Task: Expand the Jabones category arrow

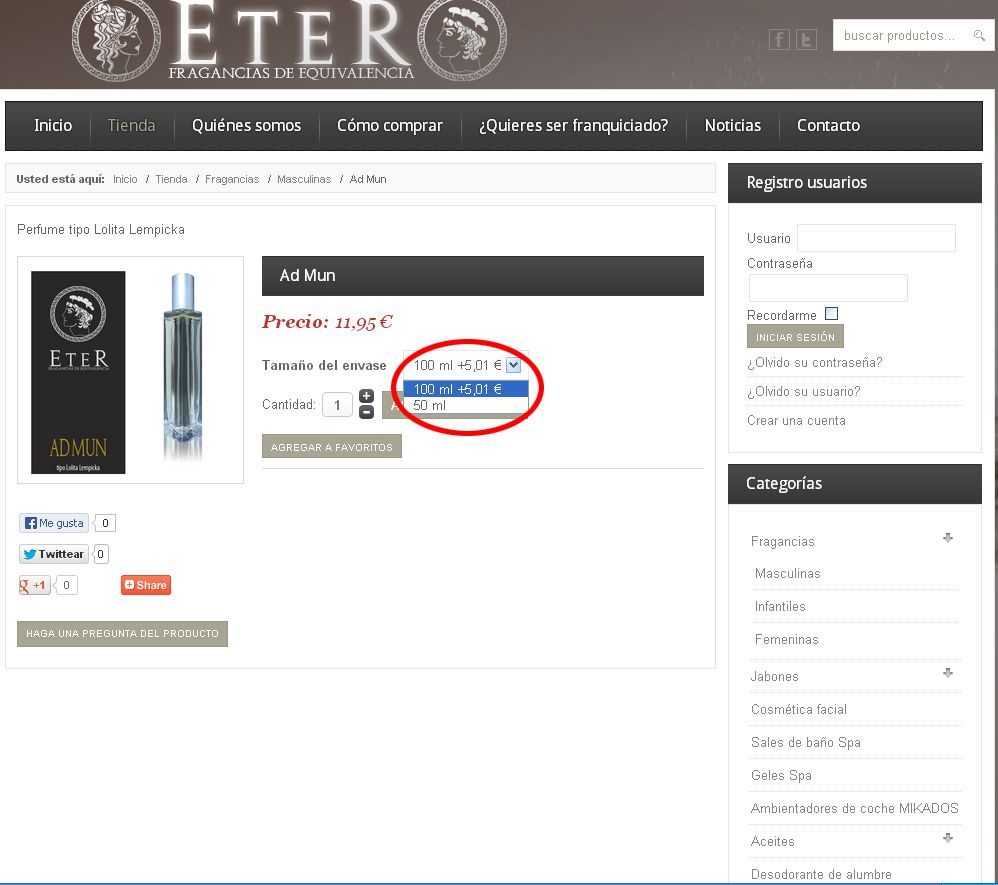Action: click(948, 673)
